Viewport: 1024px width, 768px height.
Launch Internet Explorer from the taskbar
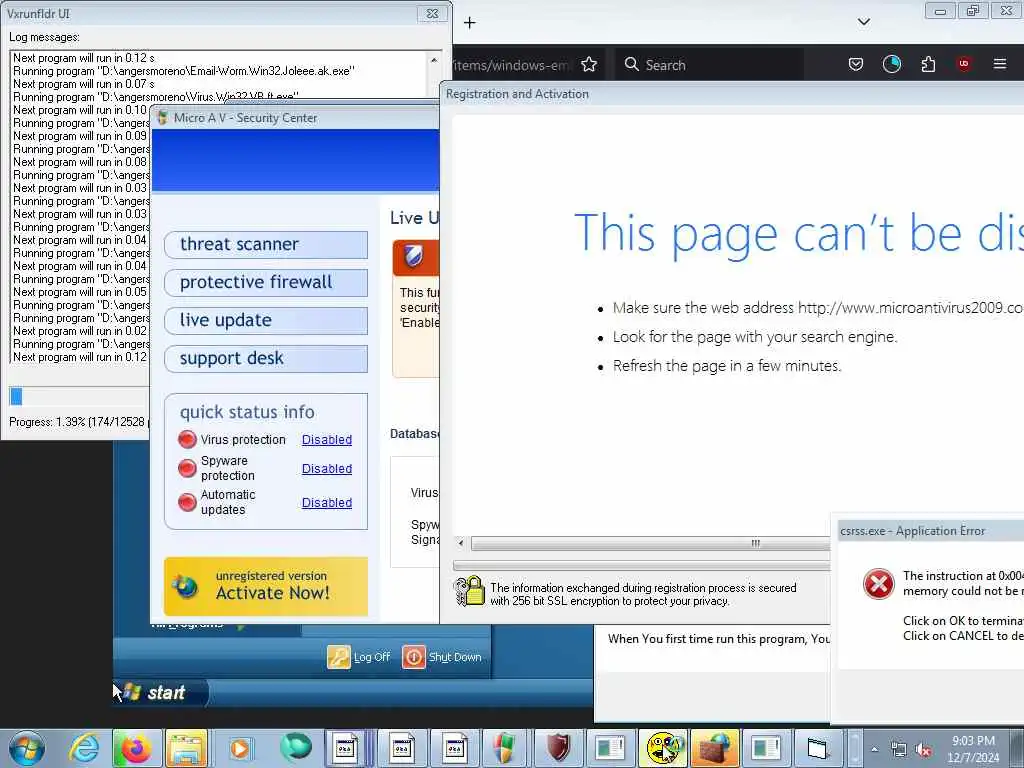[x=84, y=748]
